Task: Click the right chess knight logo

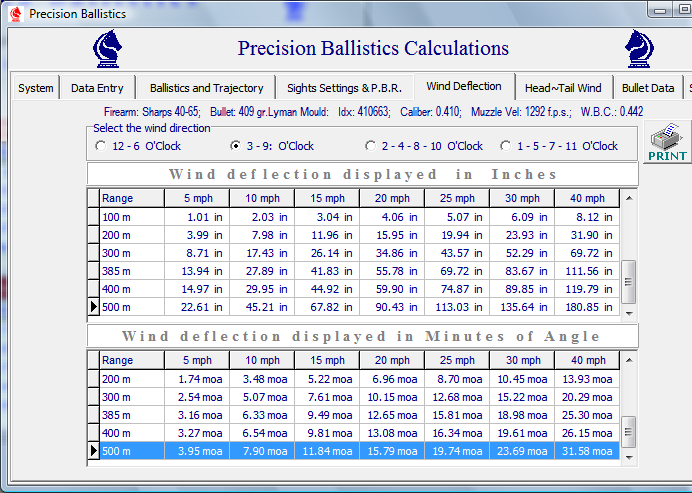Action: [639, 48]
